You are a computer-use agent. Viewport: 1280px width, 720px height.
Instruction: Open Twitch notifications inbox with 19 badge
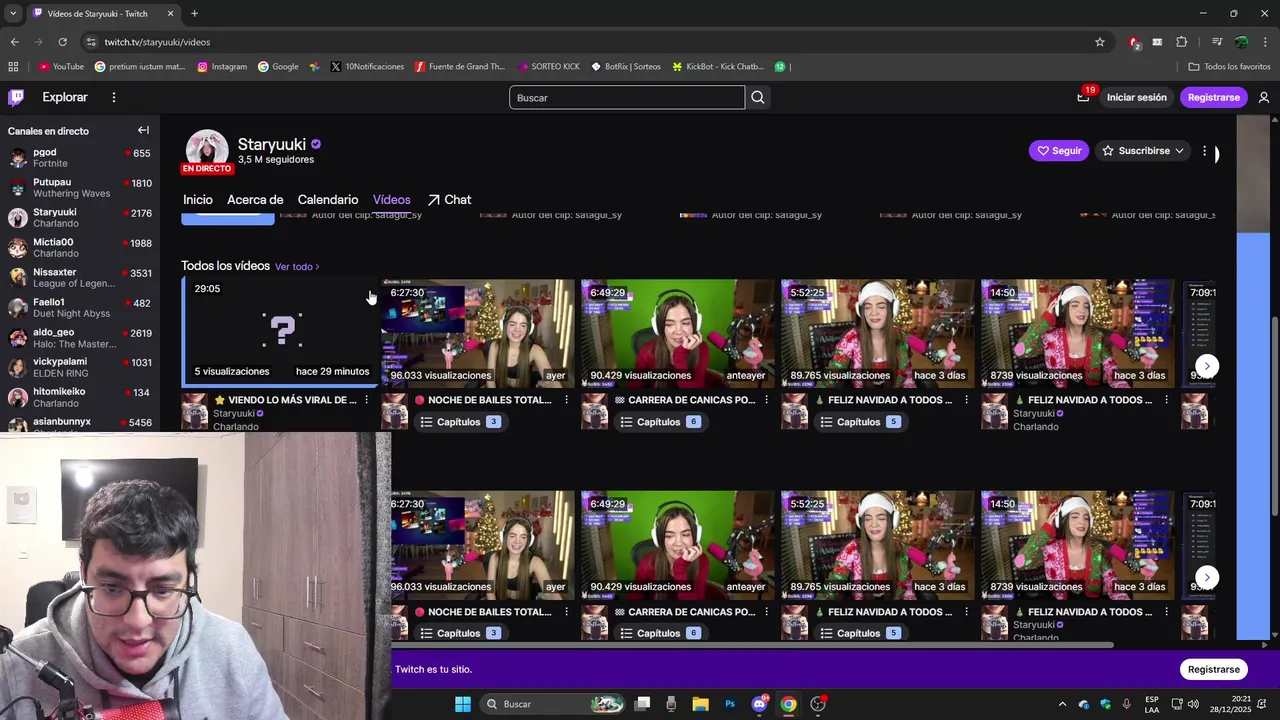click(1083, 97)
